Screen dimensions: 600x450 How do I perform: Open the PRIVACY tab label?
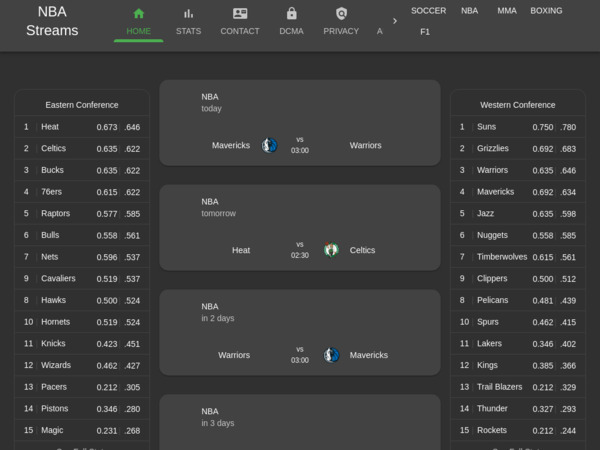[341, 31]
